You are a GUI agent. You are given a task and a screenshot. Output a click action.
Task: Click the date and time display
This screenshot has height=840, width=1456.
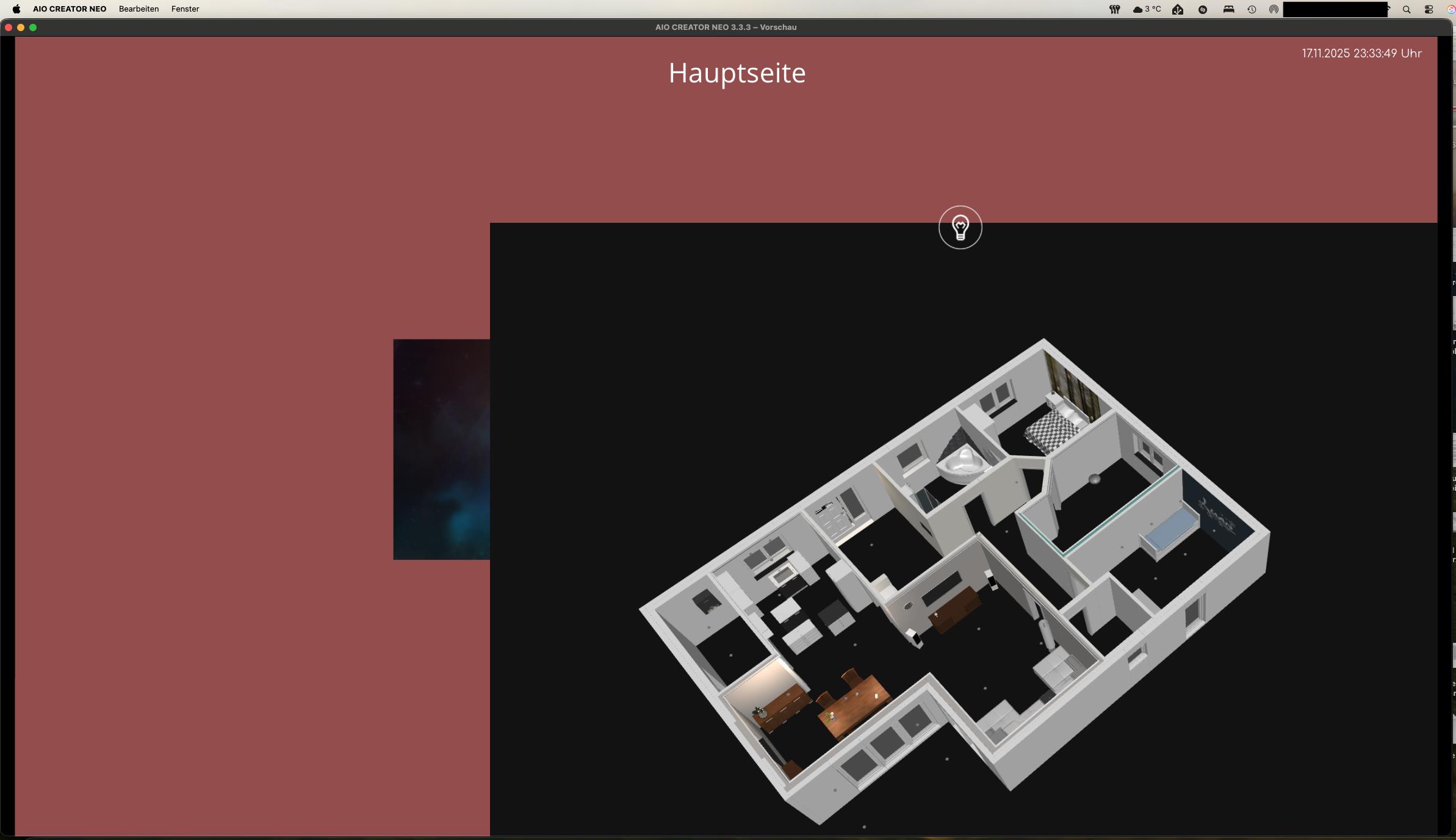coord(1361,53)
